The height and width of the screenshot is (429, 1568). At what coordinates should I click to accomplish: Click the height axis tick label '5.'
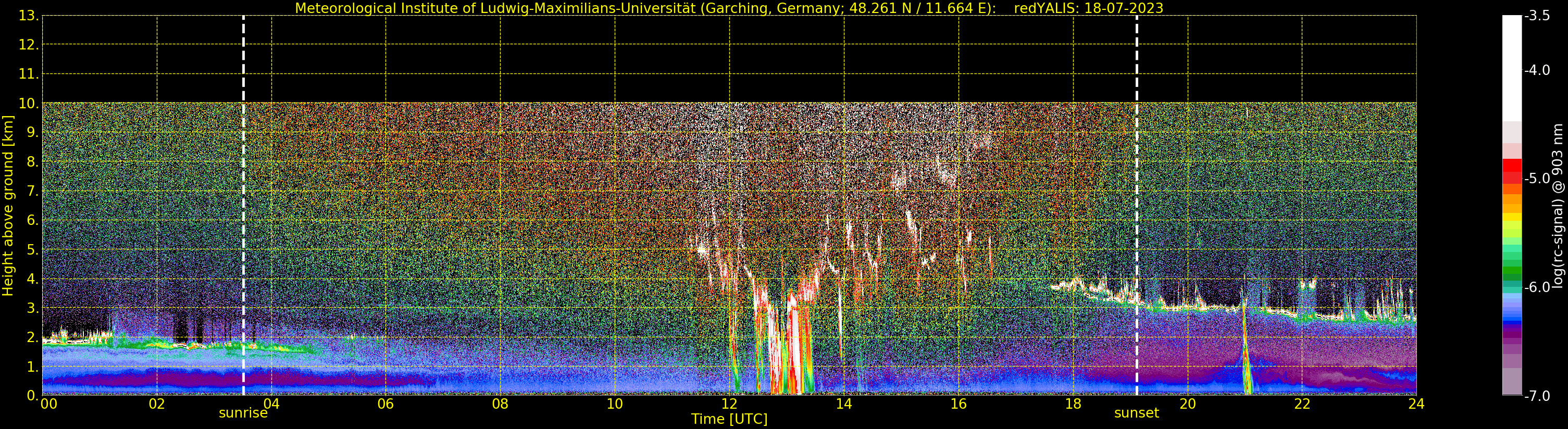tap(32, 249)
